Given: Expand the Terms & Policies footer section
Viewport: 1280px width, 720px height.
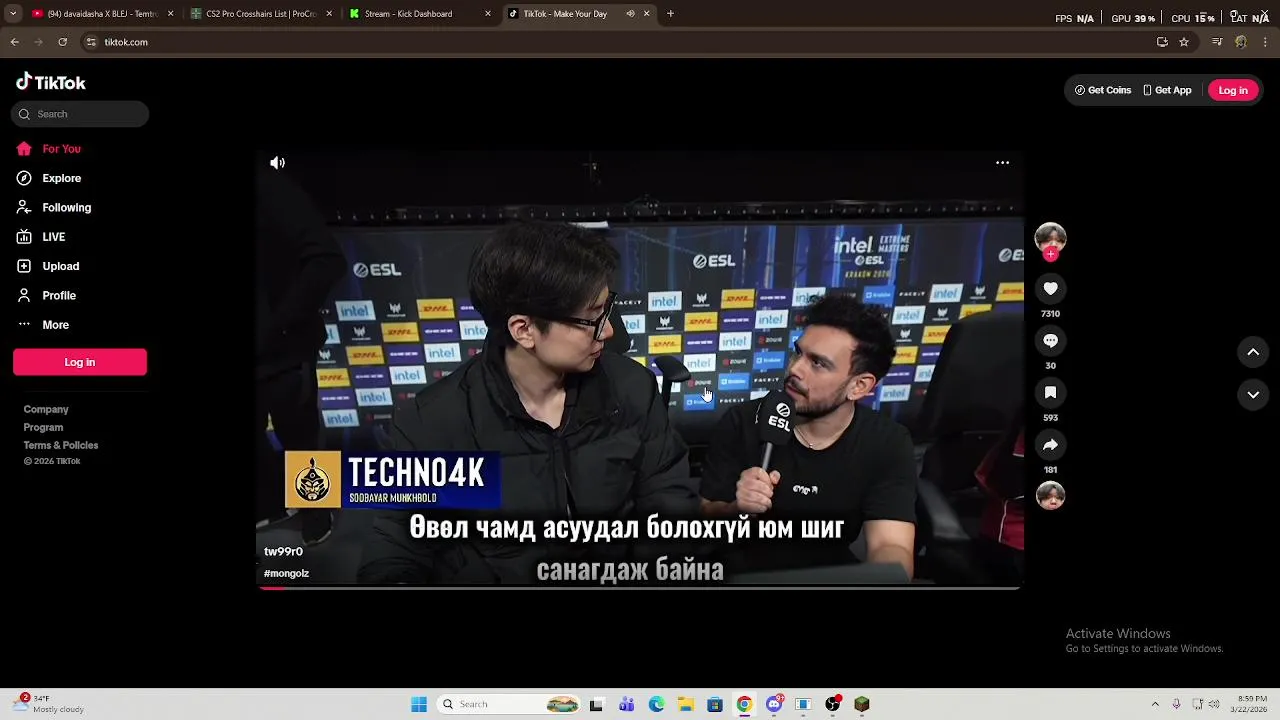Looking at the screenshot, I should click(x=61, y=445).
